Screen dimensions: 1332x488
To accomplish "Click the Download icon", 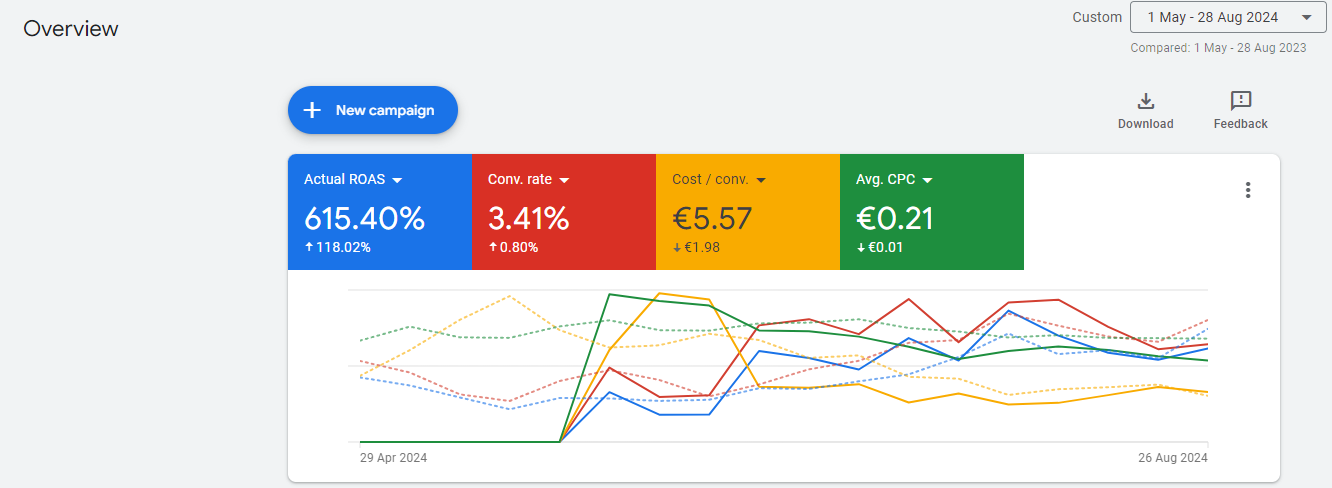I will click(1146, 101).
